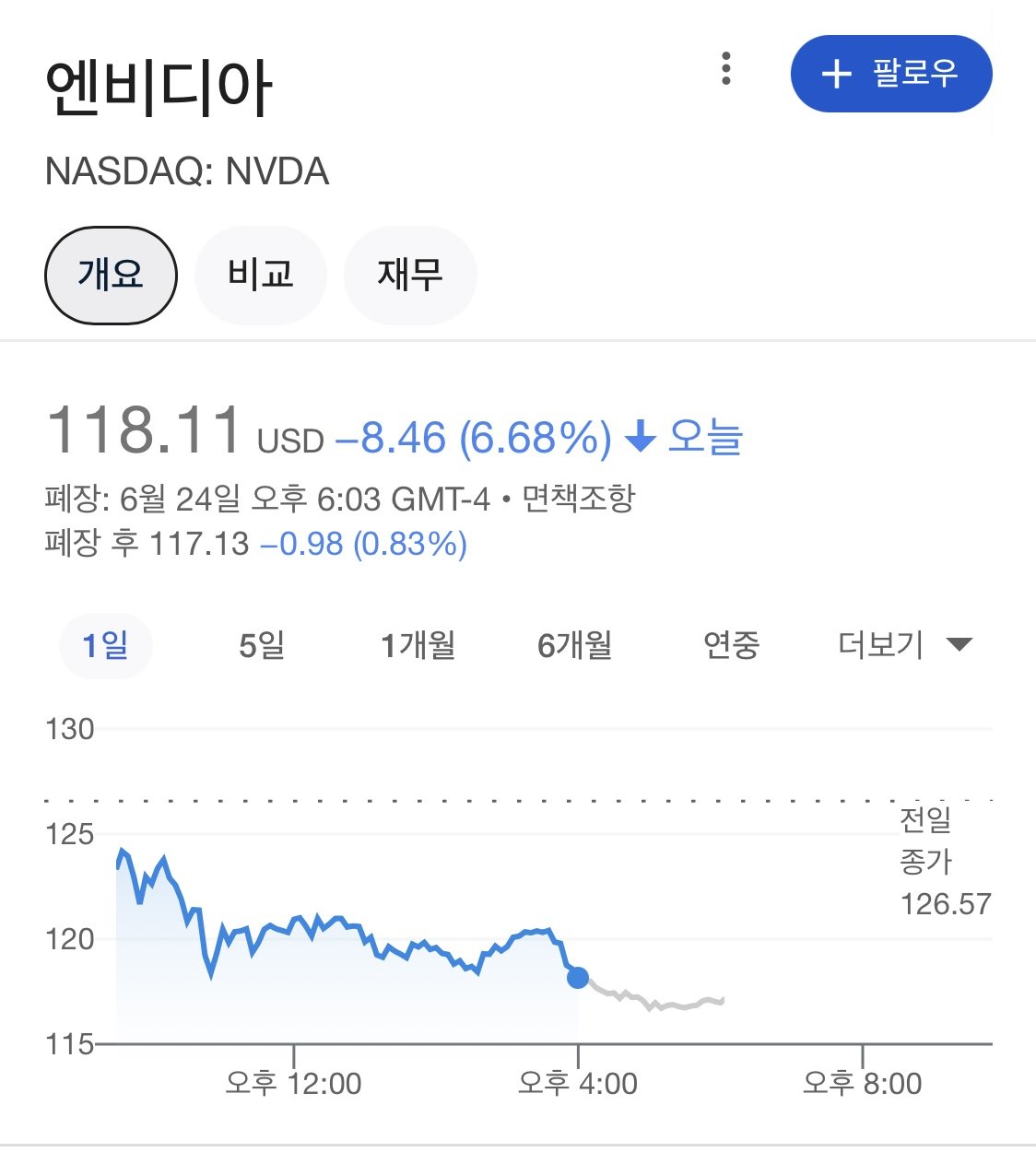
Task: Open the 재무 financials tab
Action: [410, 275]
